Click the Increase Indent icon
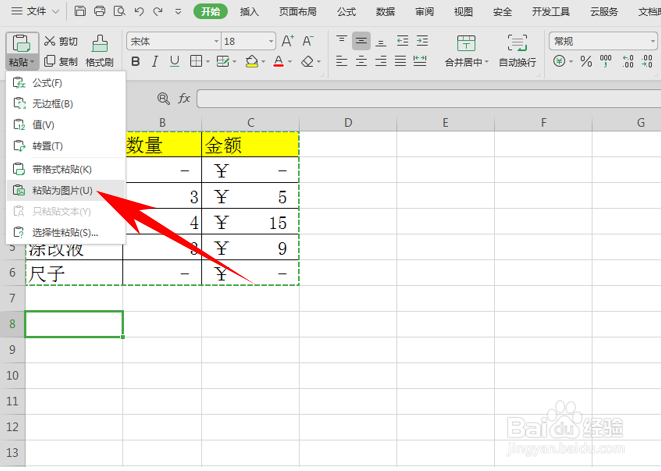Screen dimensions: 661x471 422,41
